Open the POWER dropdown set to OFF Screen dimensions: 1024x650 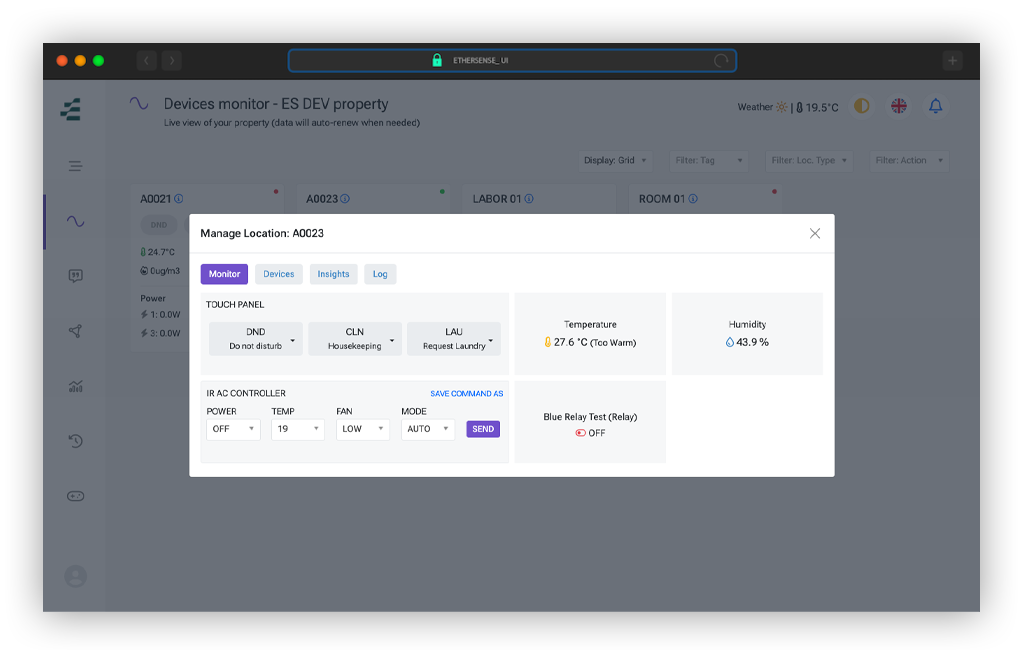pyautogui.click(x=233, y=429)
